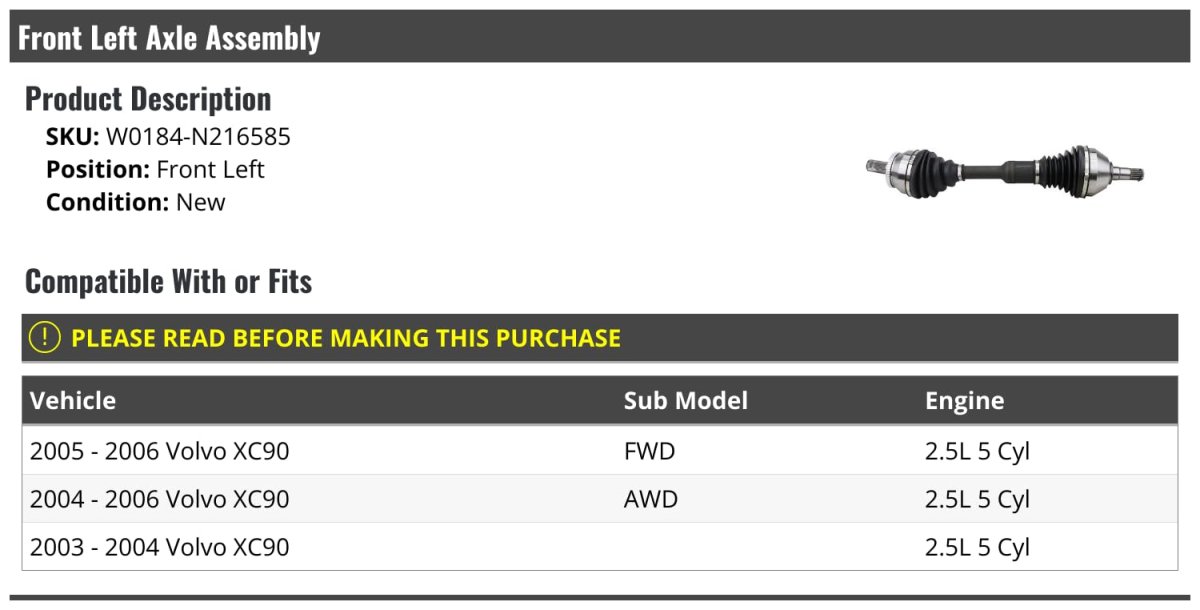Image resolution: width=1200 pixels, height=610 pixels.
Task: Open the PLEASE READ BEFORE MAKING THIS PURCHASE notice
Action: (346, 338)
